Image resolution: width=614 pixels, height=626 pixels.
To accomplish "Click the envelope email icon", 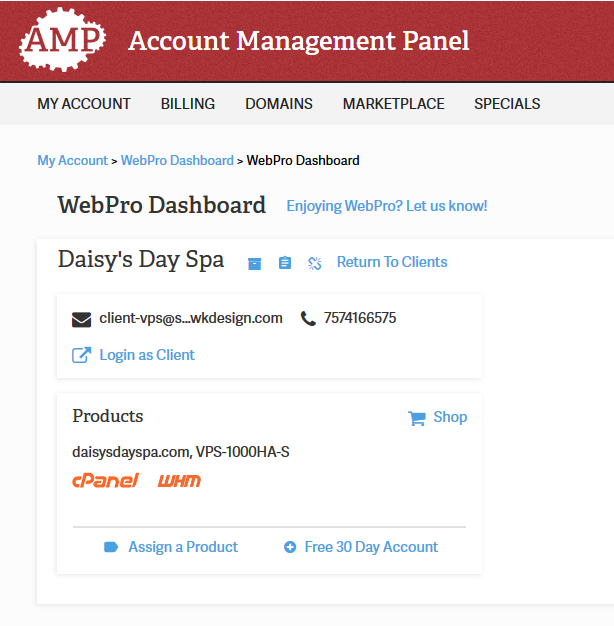I will [82, 319].
